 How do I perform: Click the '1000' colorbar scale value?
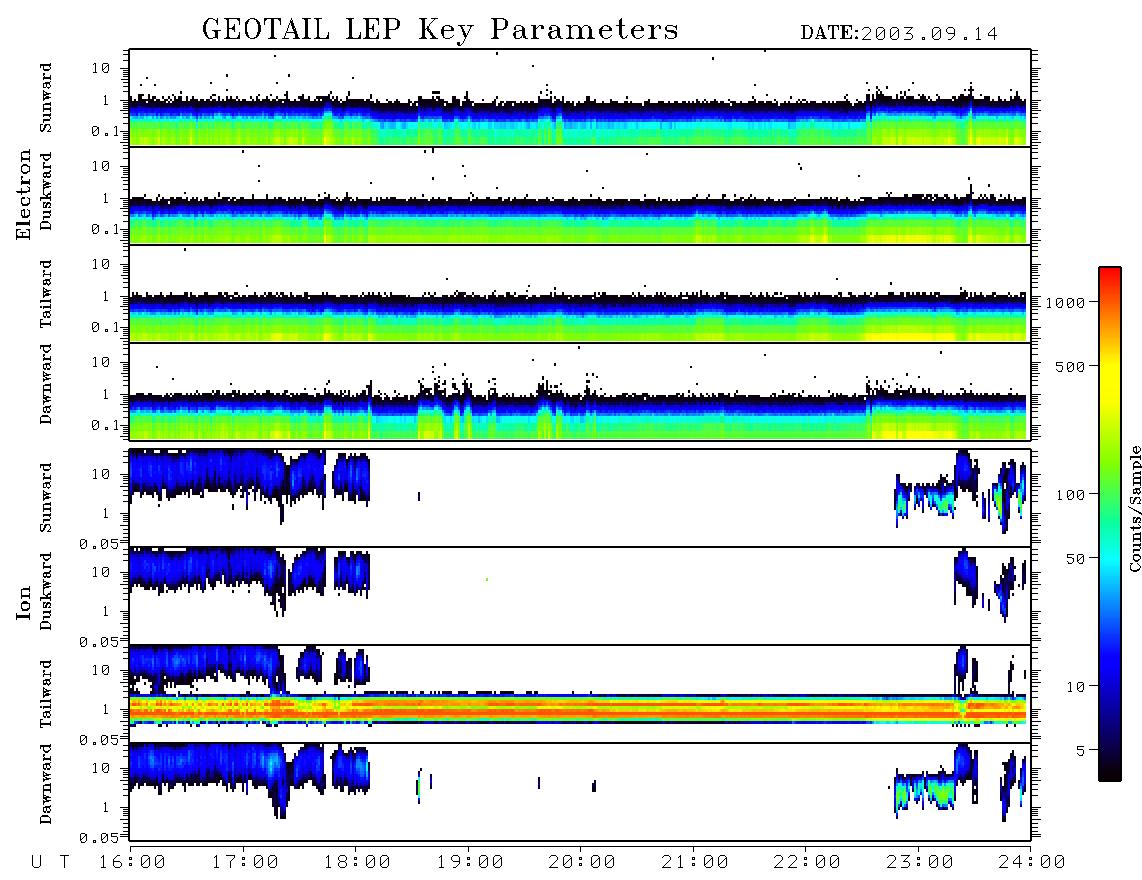click(1065, 302)
